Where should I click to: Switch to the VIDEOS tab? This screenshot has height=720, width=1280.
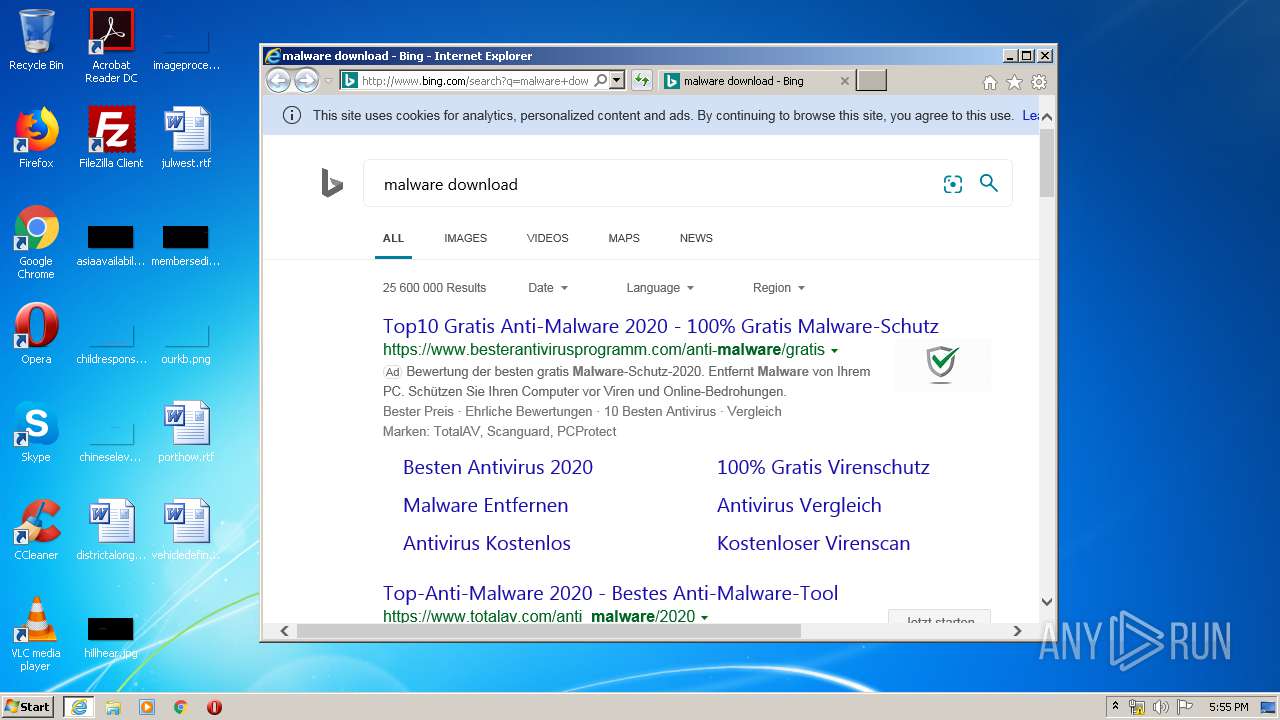tap(548, 238)
